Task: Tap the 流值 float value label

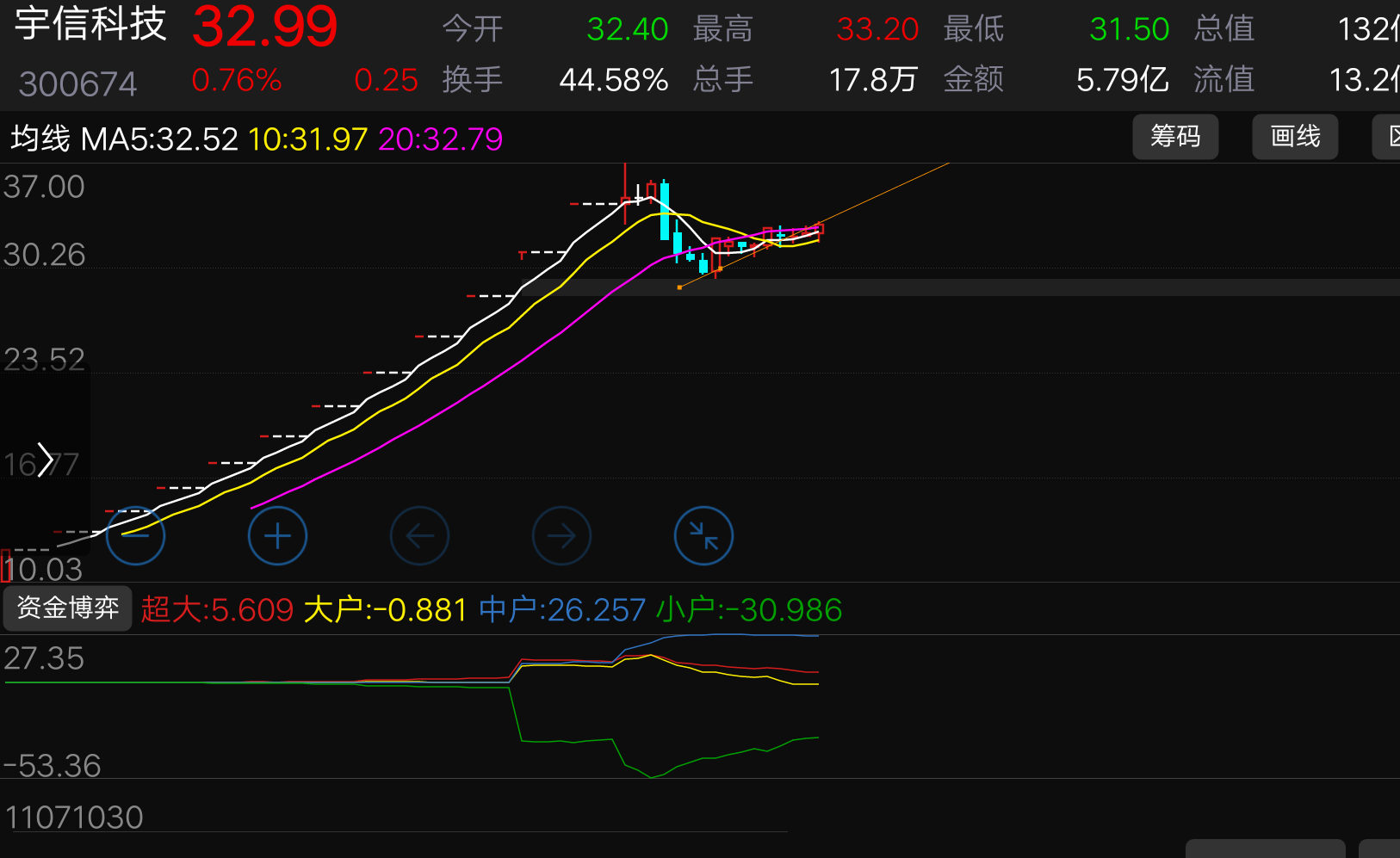Action: (x=1224, y=80)
